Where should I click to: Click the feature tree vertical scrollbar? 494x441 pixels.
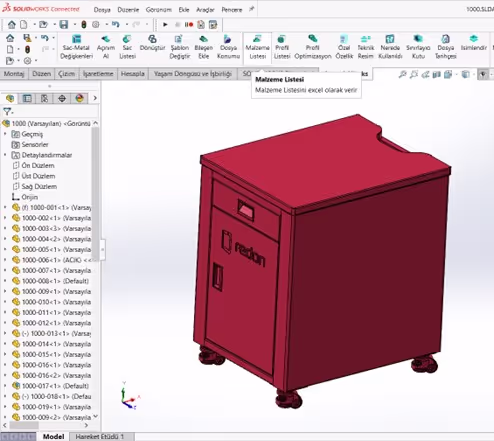pos(95,193)
